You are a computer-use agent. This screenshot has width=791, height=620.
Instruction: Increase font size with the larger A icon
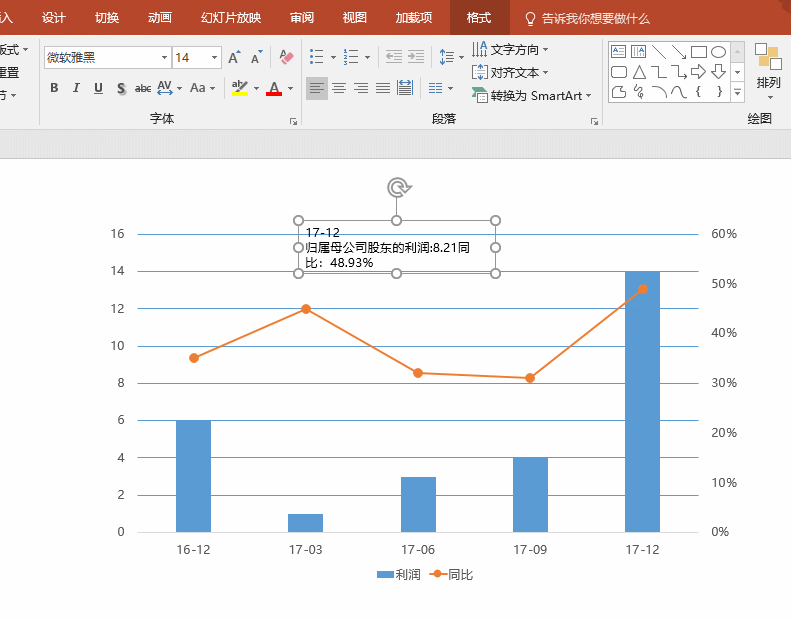(234, 58)
